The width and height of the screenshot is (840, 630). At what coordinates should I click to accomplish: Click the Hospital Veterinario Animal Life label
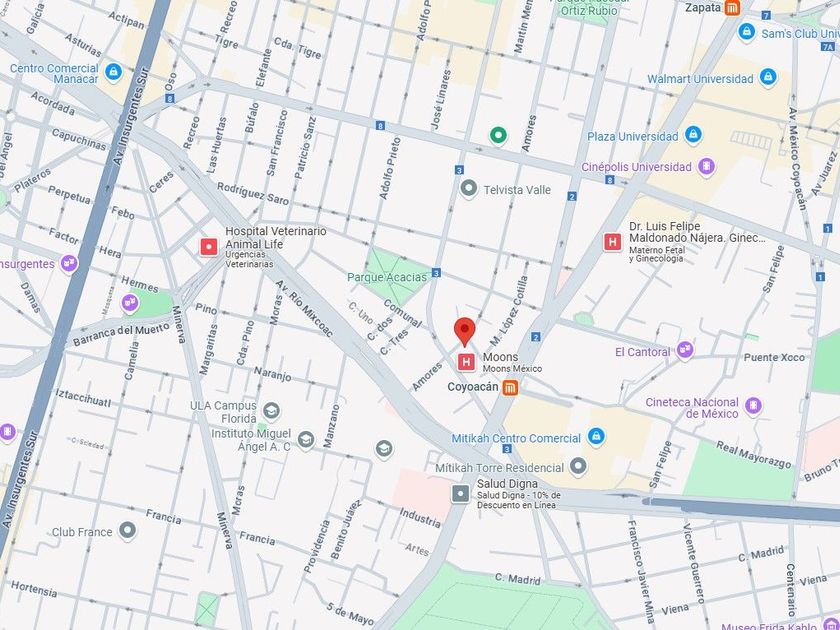tap(275, 238)
